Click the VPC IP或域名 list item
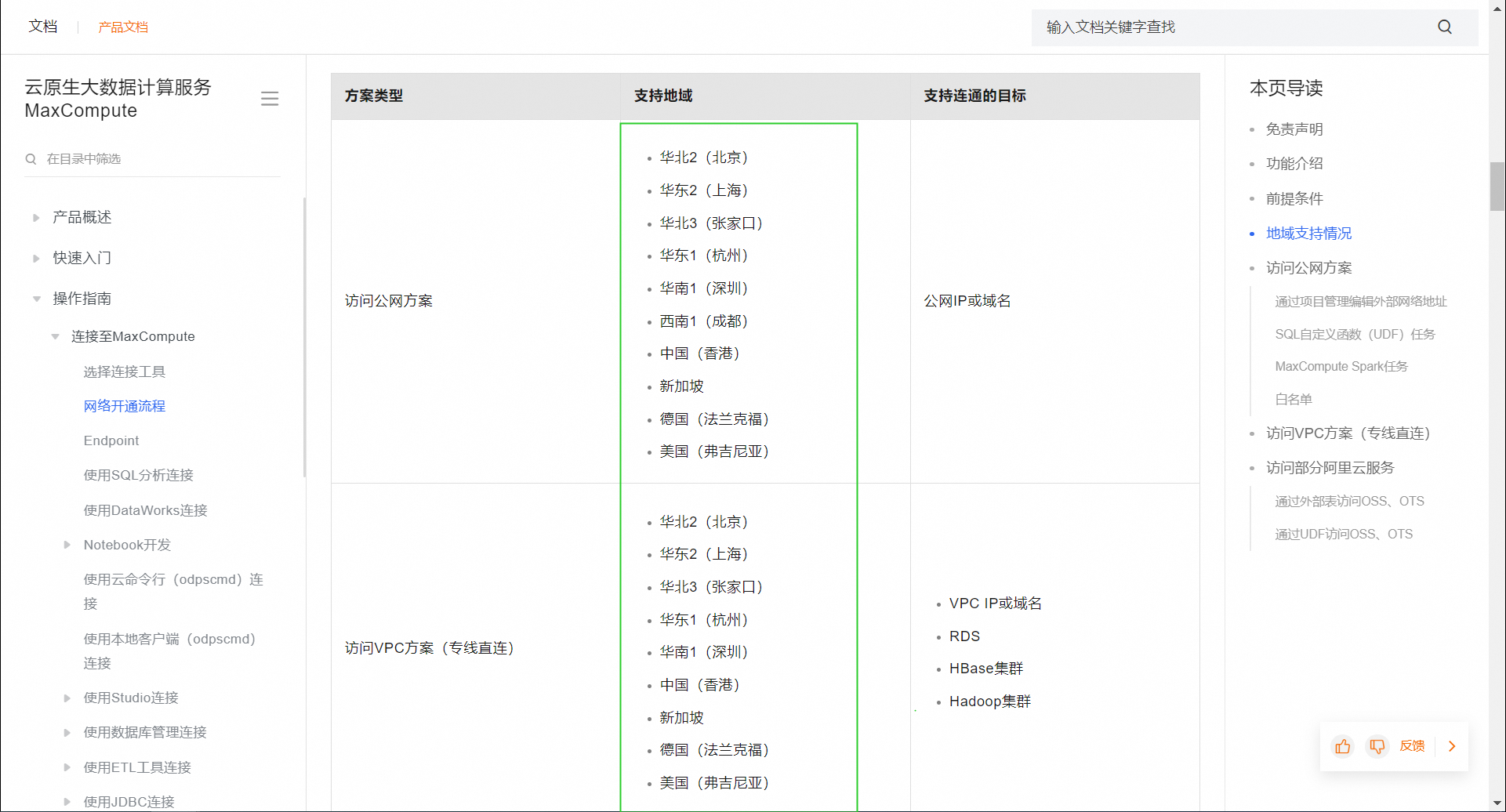Image resolution: width=1506 pixels, height=812 pixels. pyautogui.click(x=996, y=604)
